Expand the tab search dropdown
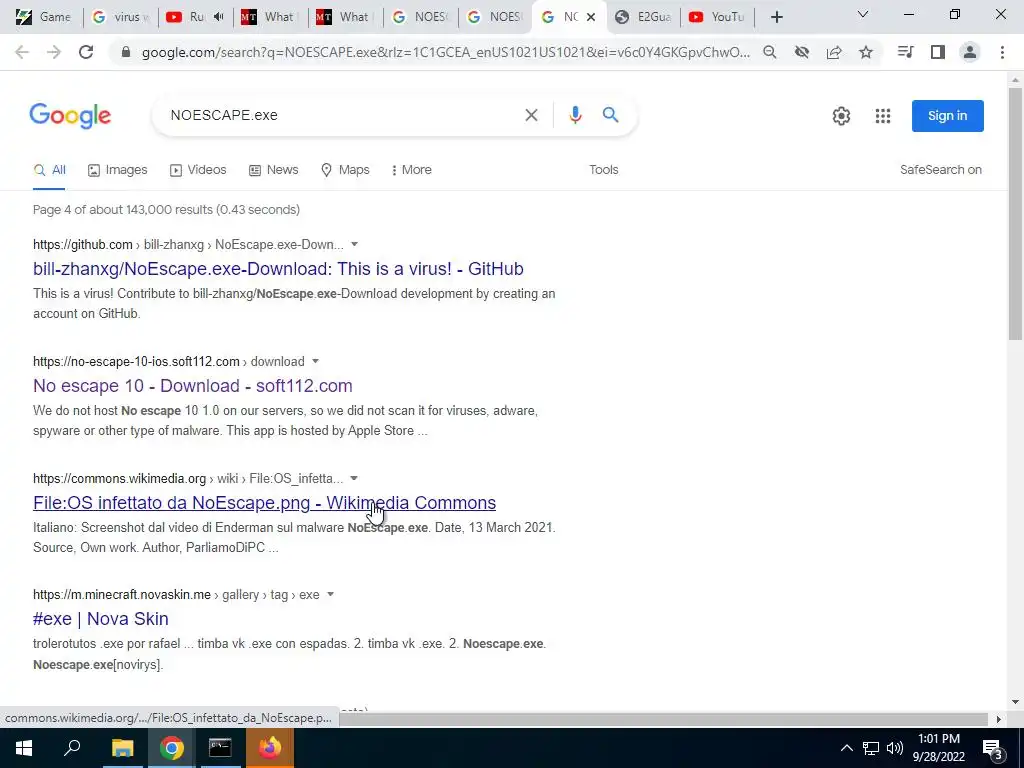The height and width of the screenshot is (768, 1024). coord(863,14)
